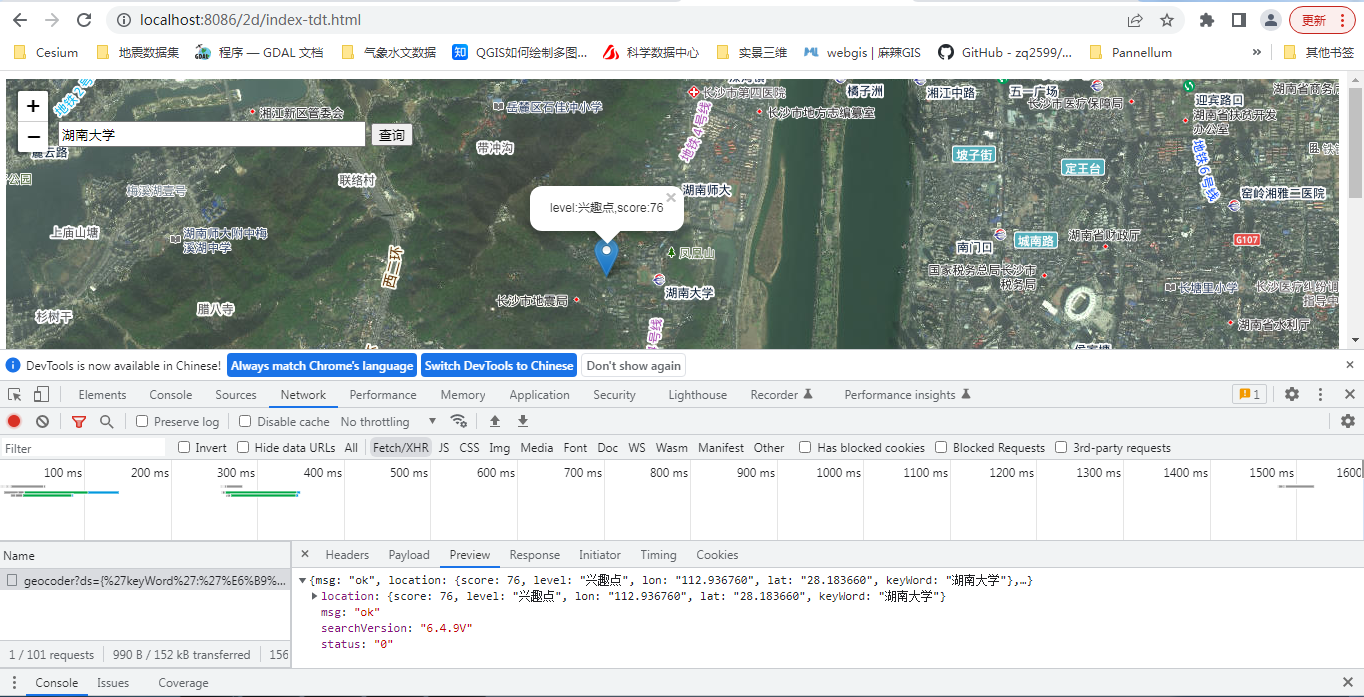Reload the current page
Viewport: 1364px width, 697px height.
(x=84, y=20)
